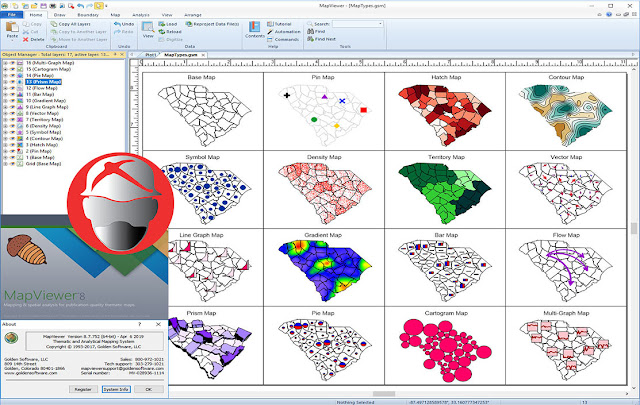Viewport: 640px width, 405px height.
Task: Click Reproject Data File(s) icon
Action: pos(189,24)
